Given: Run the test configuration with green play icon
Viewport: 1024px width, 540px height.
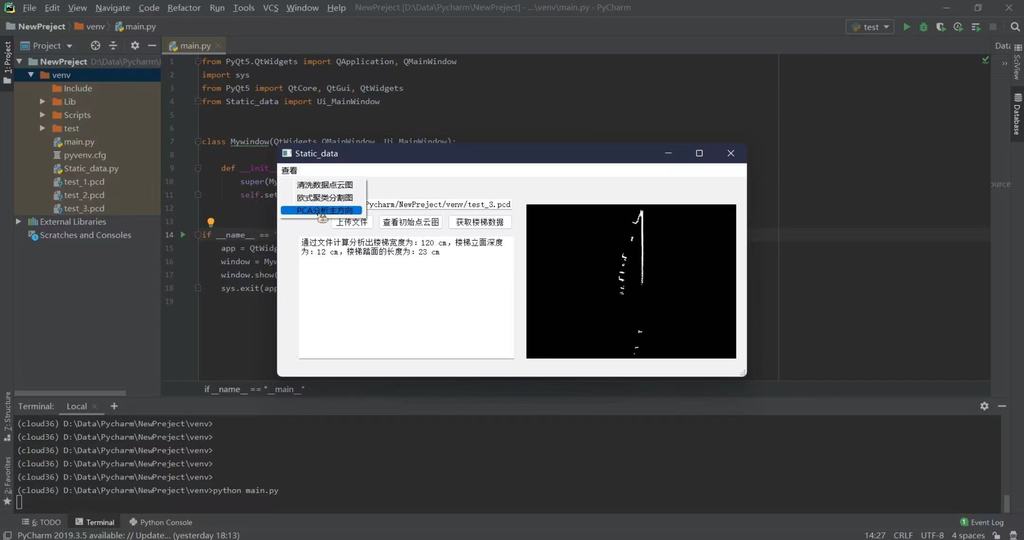Looking at the screenshot, I should [907, 27].
